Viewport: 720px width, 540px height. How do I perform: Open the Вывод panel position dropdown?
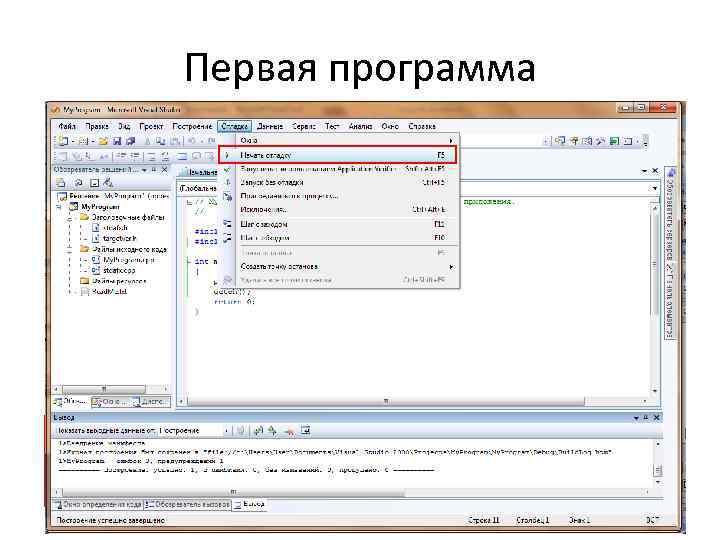coord(636,417)
